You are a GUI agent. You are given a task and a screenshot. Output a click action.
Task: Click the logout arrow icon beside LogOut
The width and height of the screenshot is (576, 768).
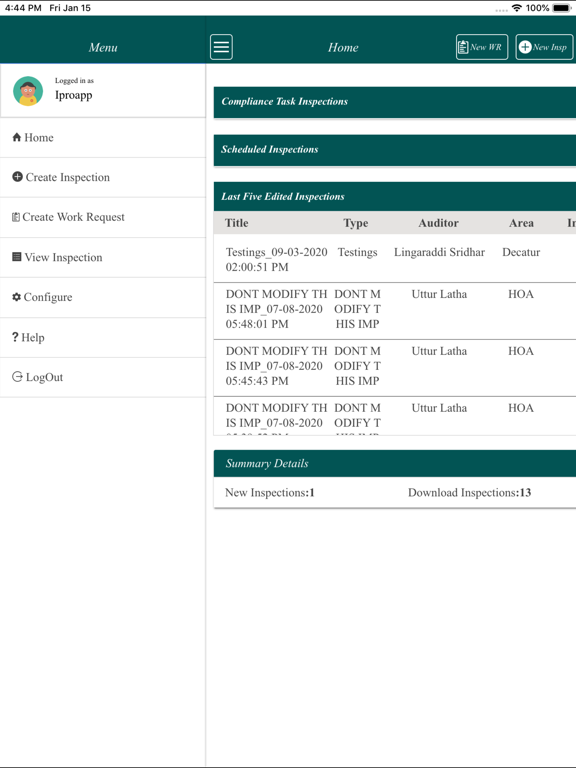click(17, 377)
